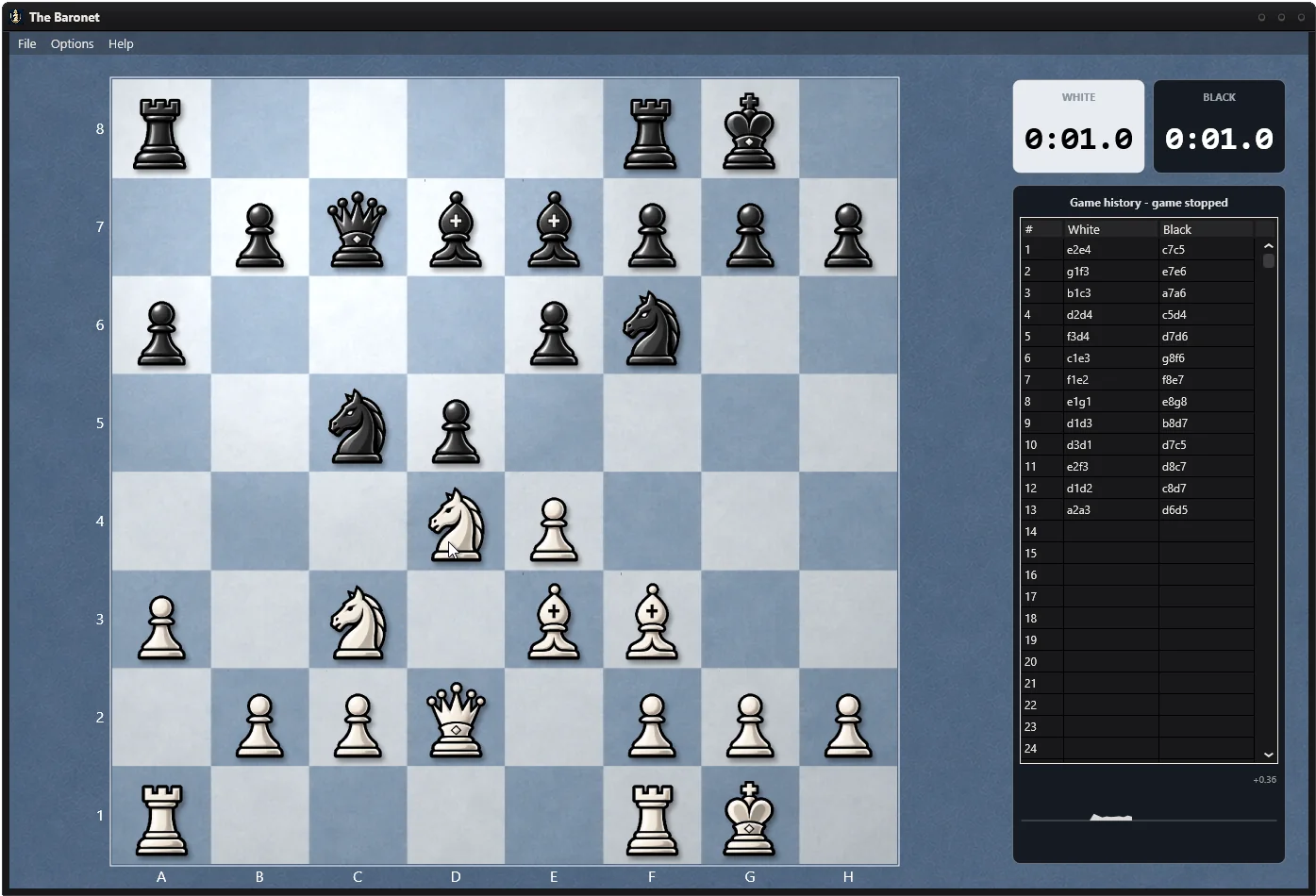The image size is (1316, 896).
Task: Select the white bishop on e3
Action: click(x=554, y=622)
